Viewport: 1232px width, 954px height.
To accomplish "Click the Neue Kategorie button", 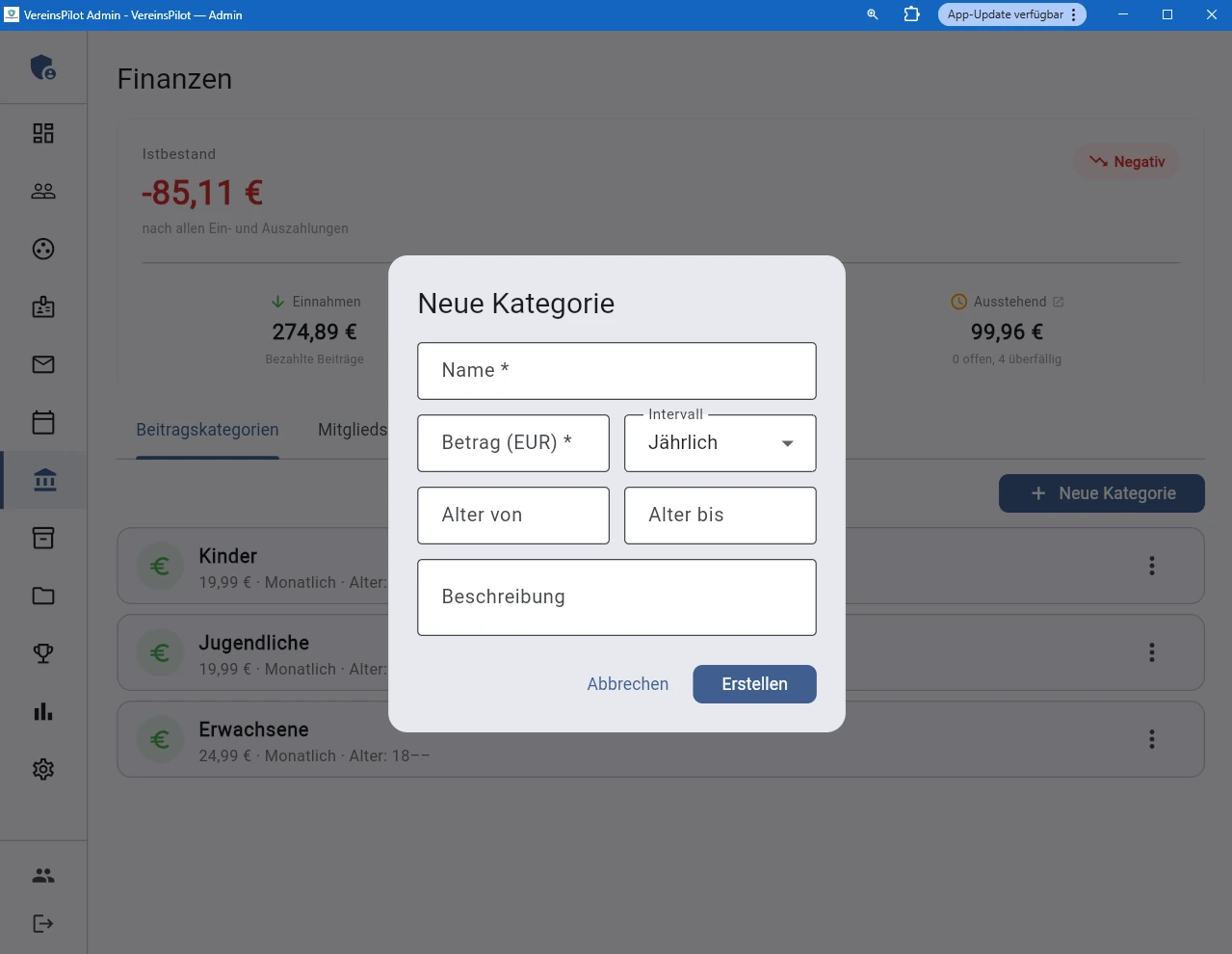I will click(x=1101, y=492).
